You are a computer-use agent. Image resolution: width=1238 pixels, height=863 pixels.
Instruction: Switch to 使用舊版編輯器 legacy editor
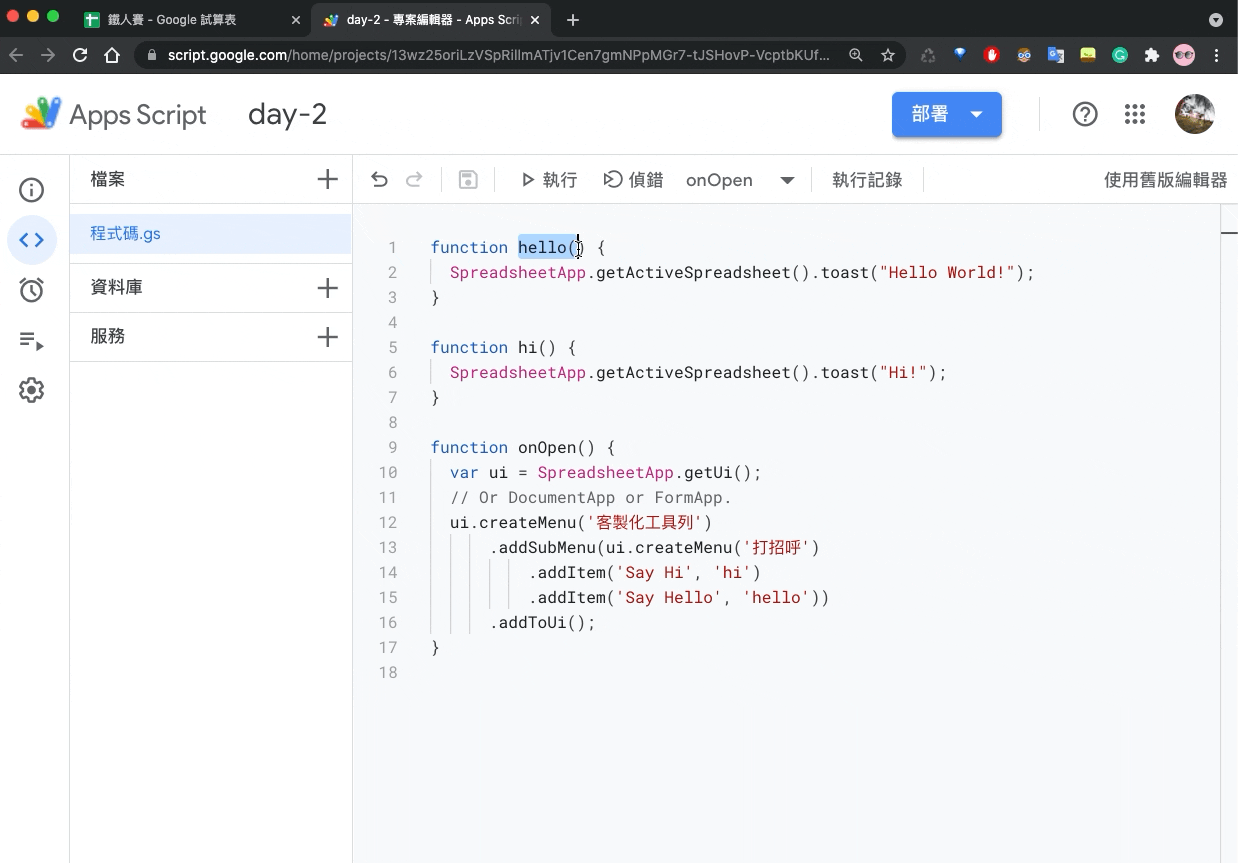[1165, 180]
